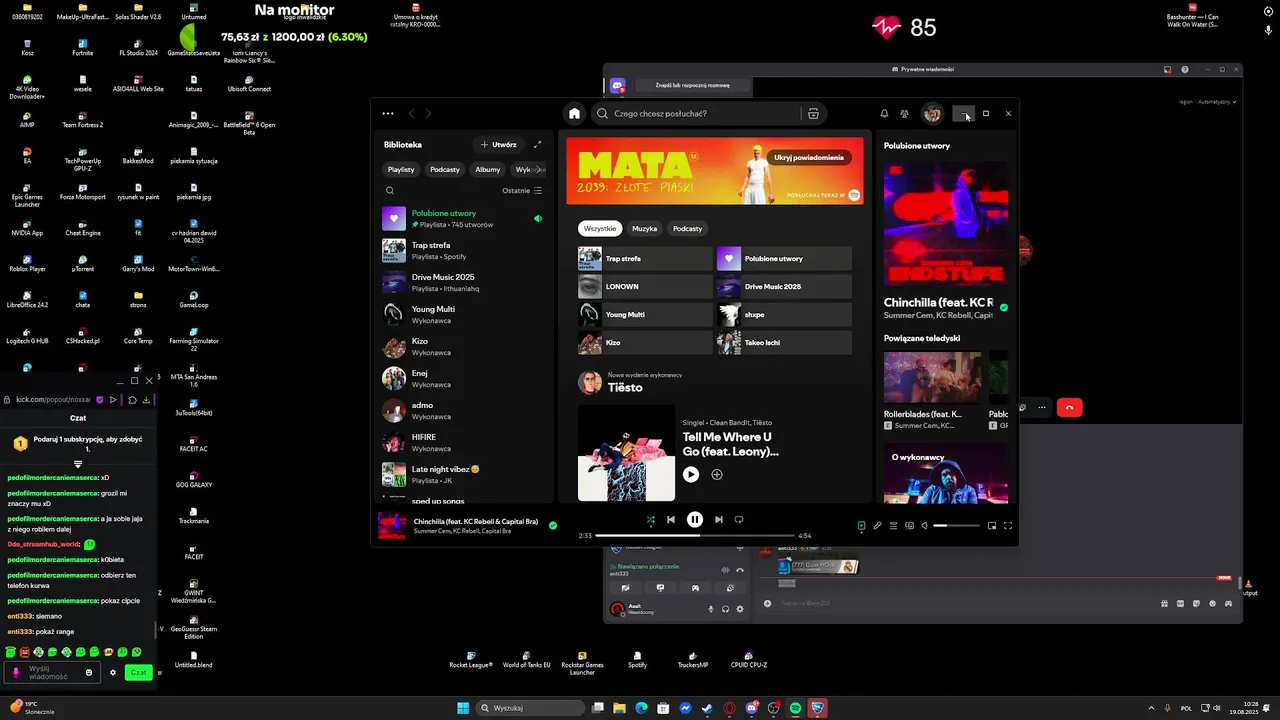Open Young Multi artist in library
The width and height of the screenshot is (1280, 720).
point(463,314)
